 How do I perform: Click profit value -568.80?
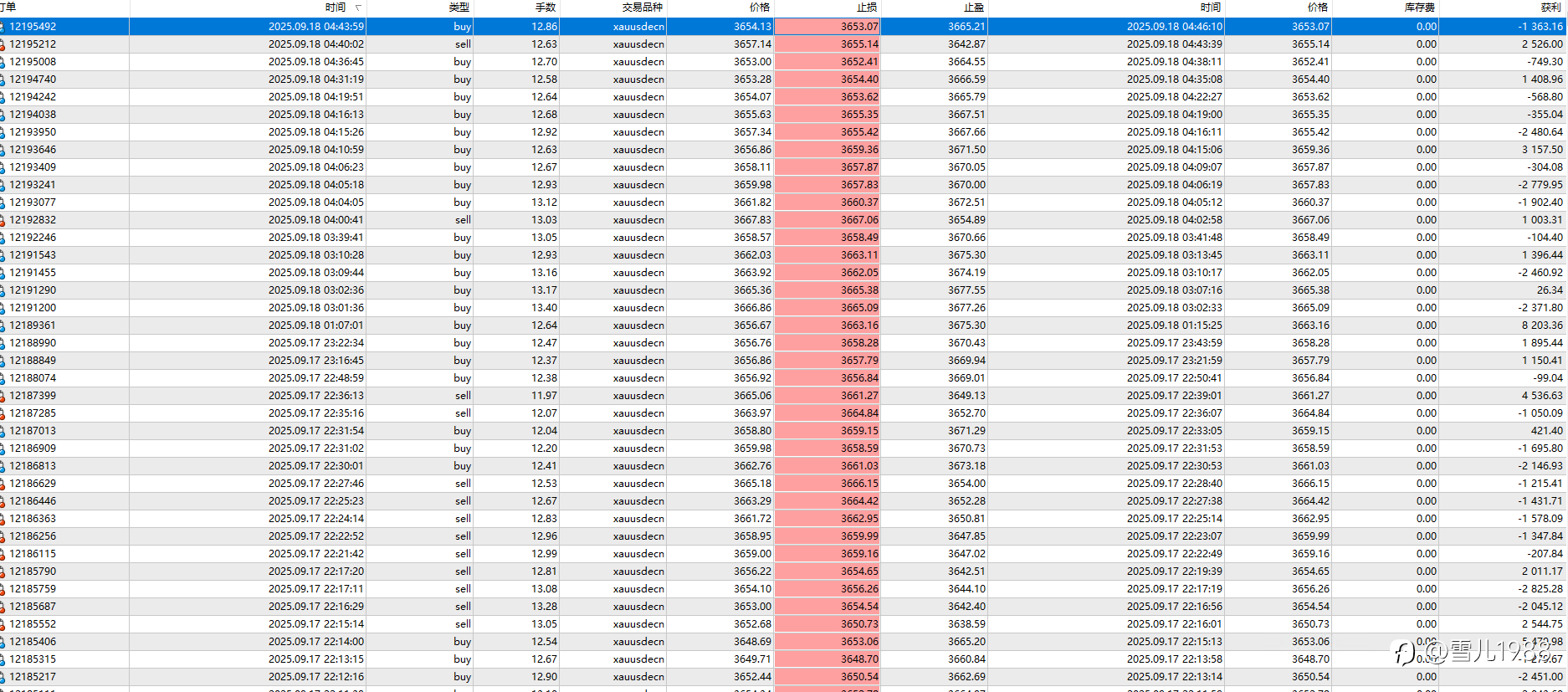click(x=1545, y=97)
